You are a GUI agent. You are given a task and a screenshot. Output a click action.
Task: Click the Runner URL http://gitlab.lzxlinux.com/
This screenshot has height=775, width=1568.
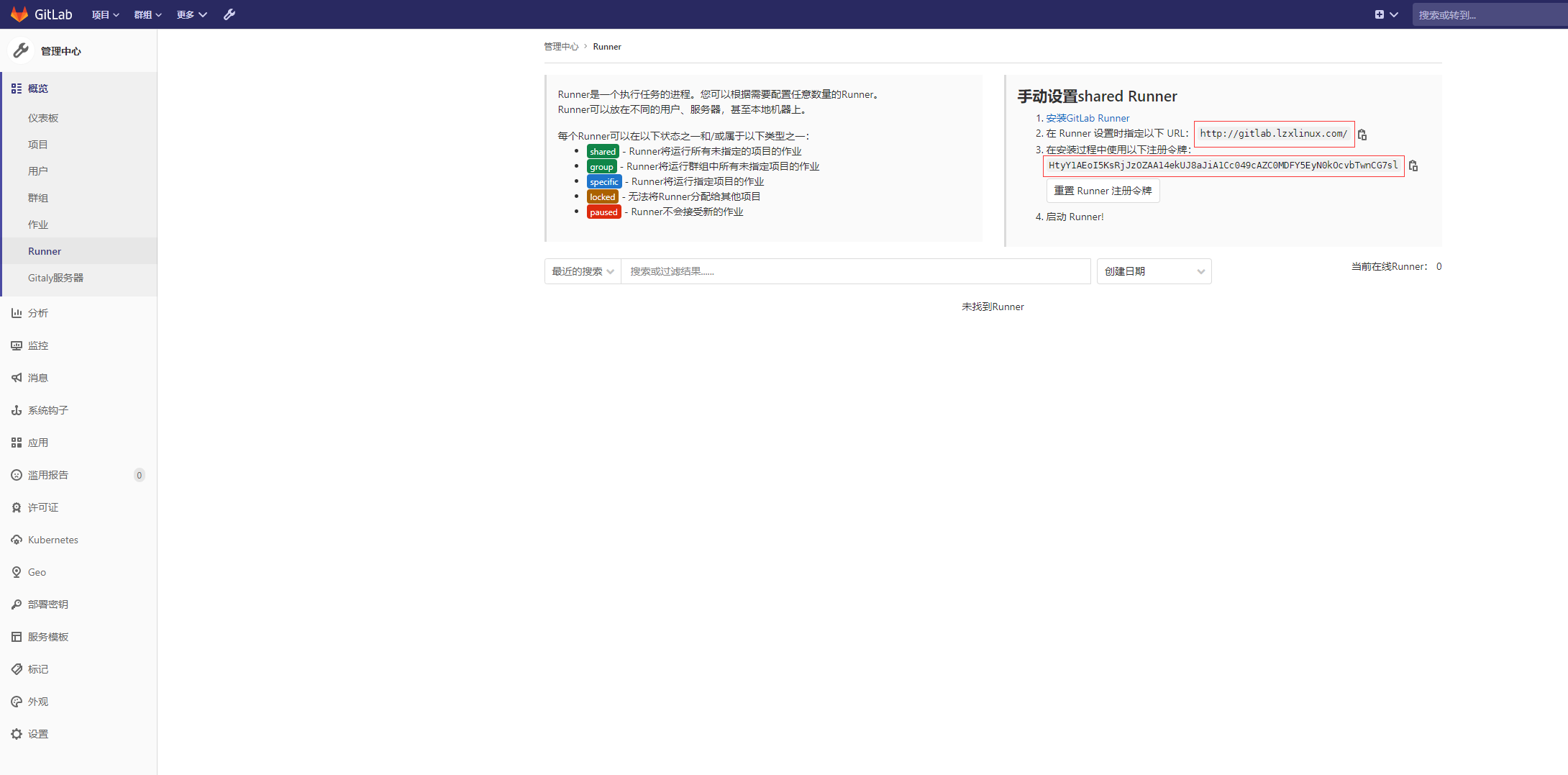(x=1274, y=134)
